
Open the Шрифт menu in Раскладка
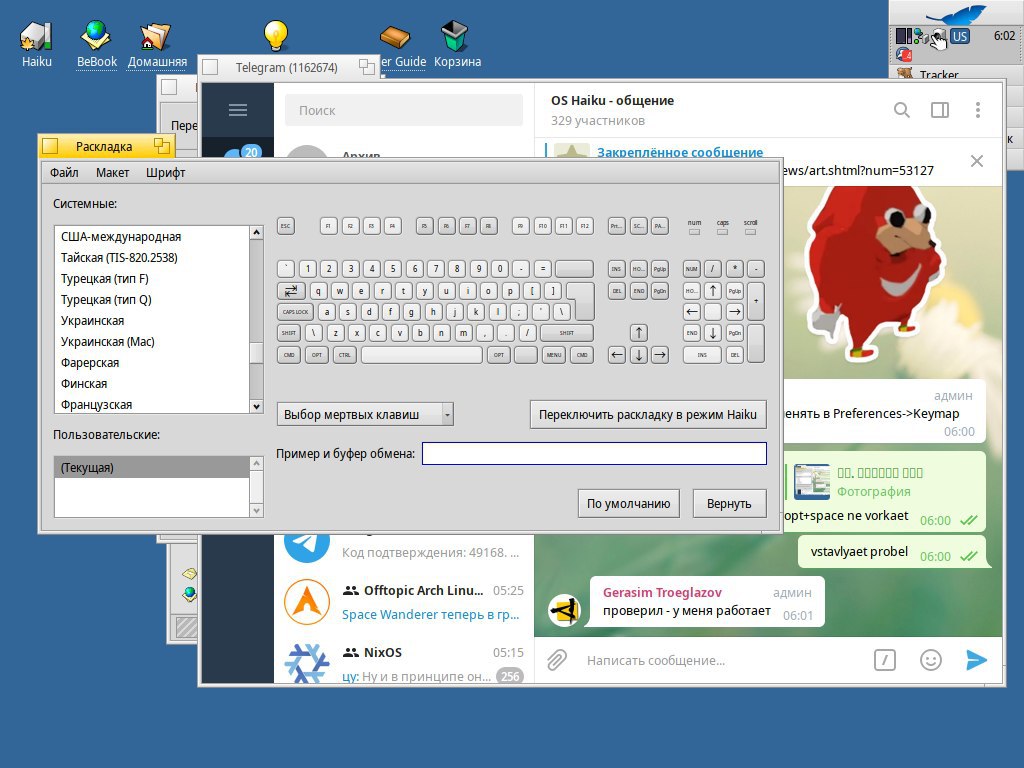click(x=165, y=172)
